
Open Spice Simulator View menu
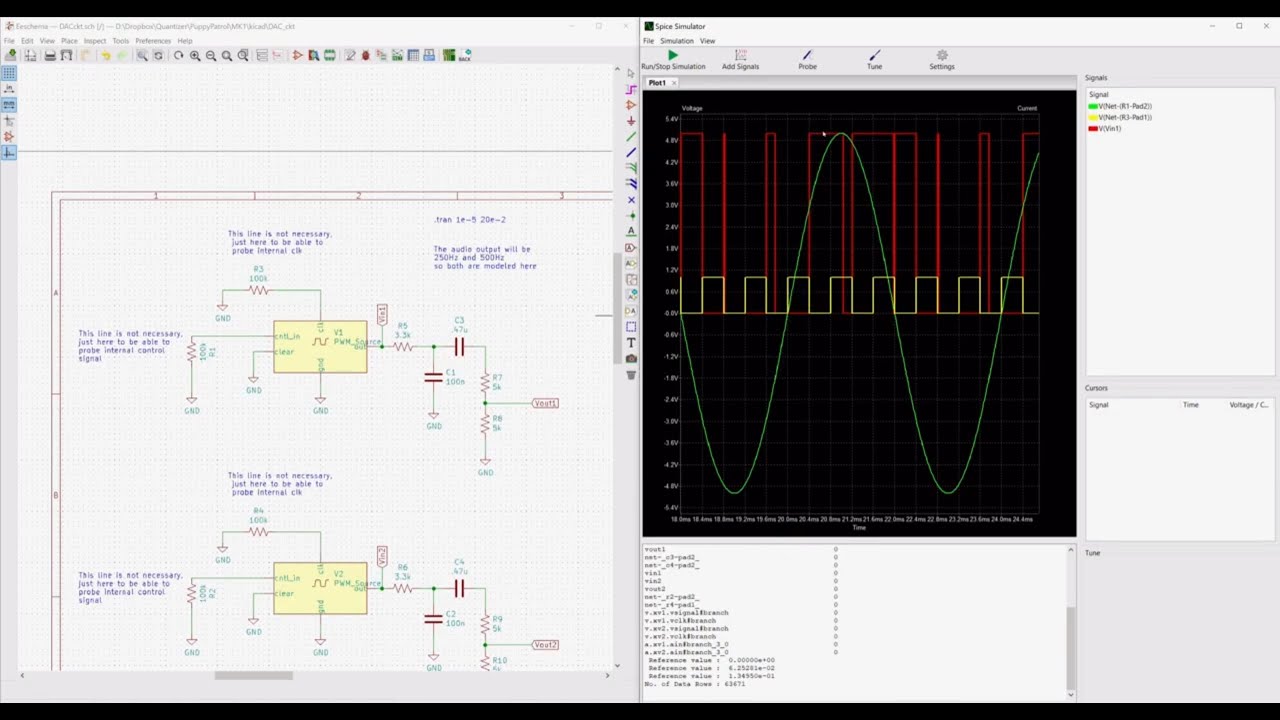point(707,41)
